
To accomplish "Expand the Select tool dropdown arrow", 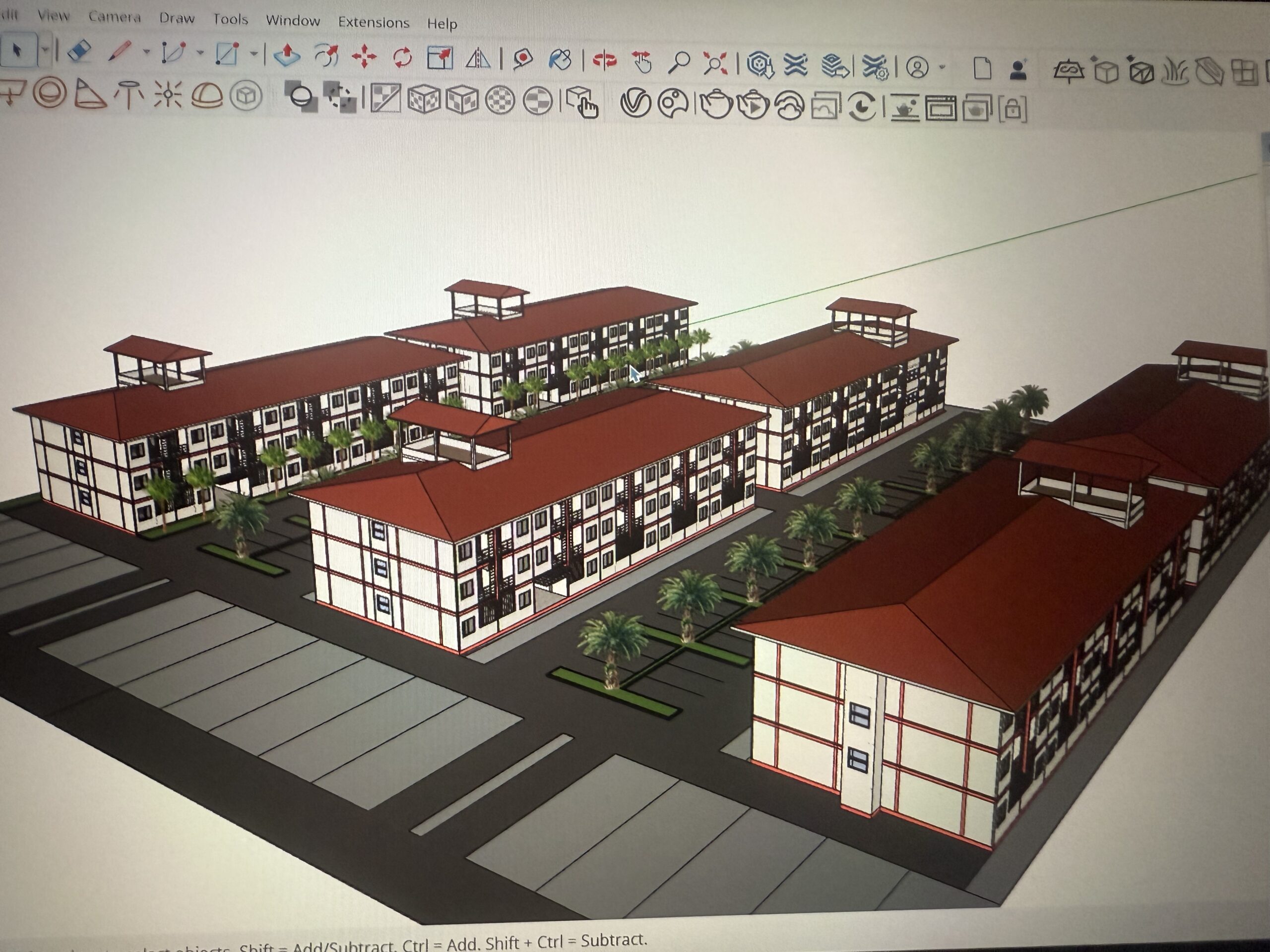I will (45, 51).
